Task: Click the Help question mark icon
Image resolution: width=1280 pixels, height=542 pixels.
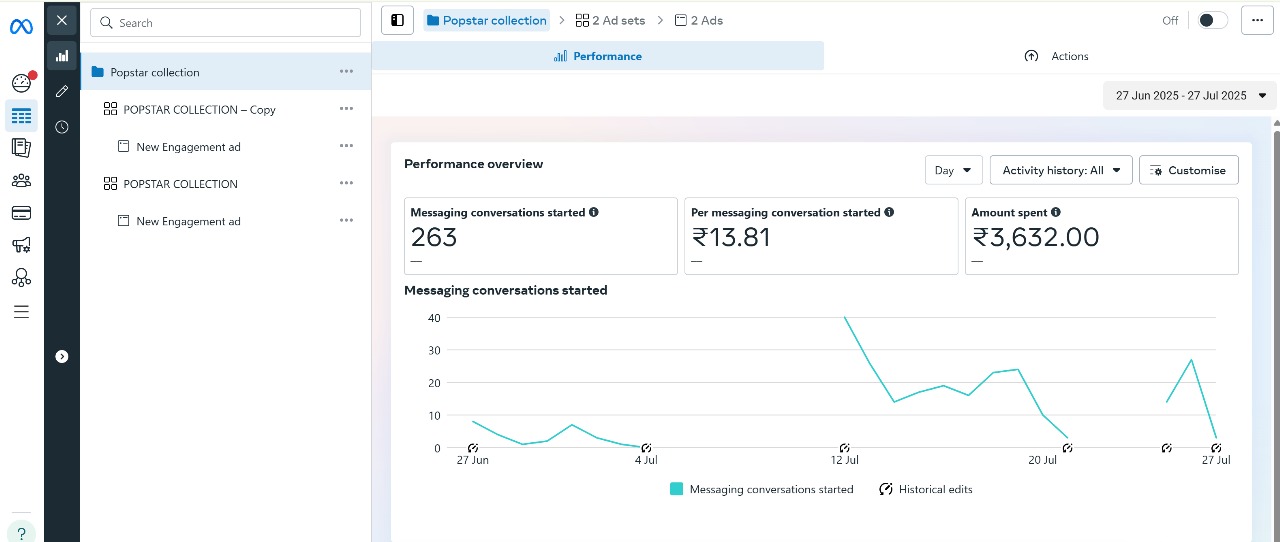Action: [x=21, y=533]
